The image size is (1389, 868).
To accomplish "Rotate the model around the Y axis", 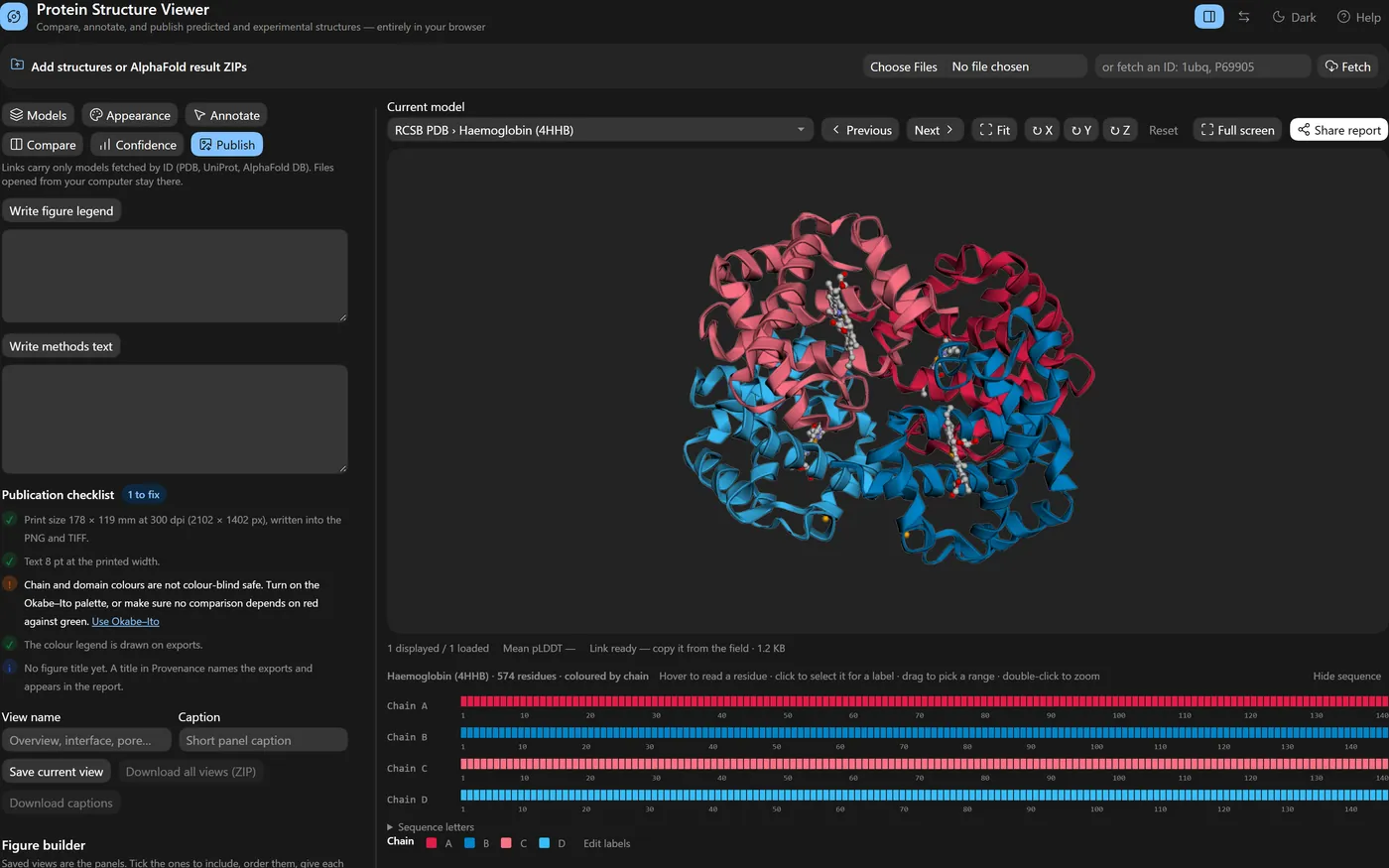I will (1081, 130).
